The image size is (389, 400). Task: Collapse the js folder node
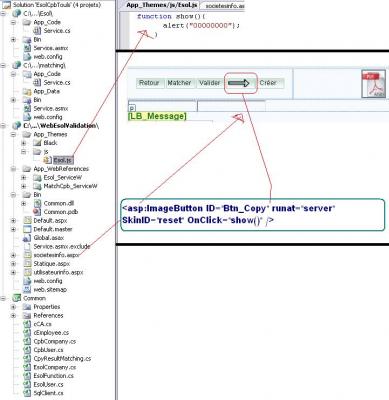click(x=24, y=152)
